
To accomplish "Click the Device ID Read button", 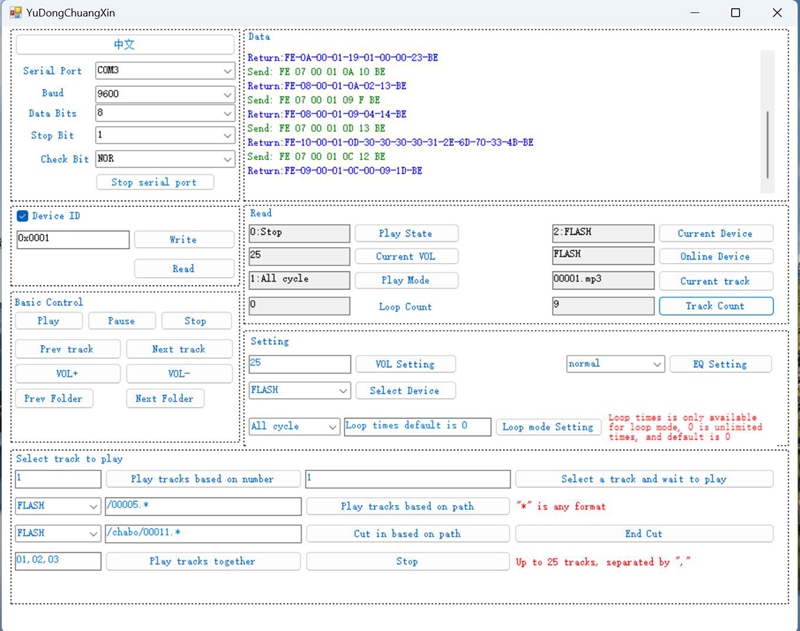I will (184, 268).
